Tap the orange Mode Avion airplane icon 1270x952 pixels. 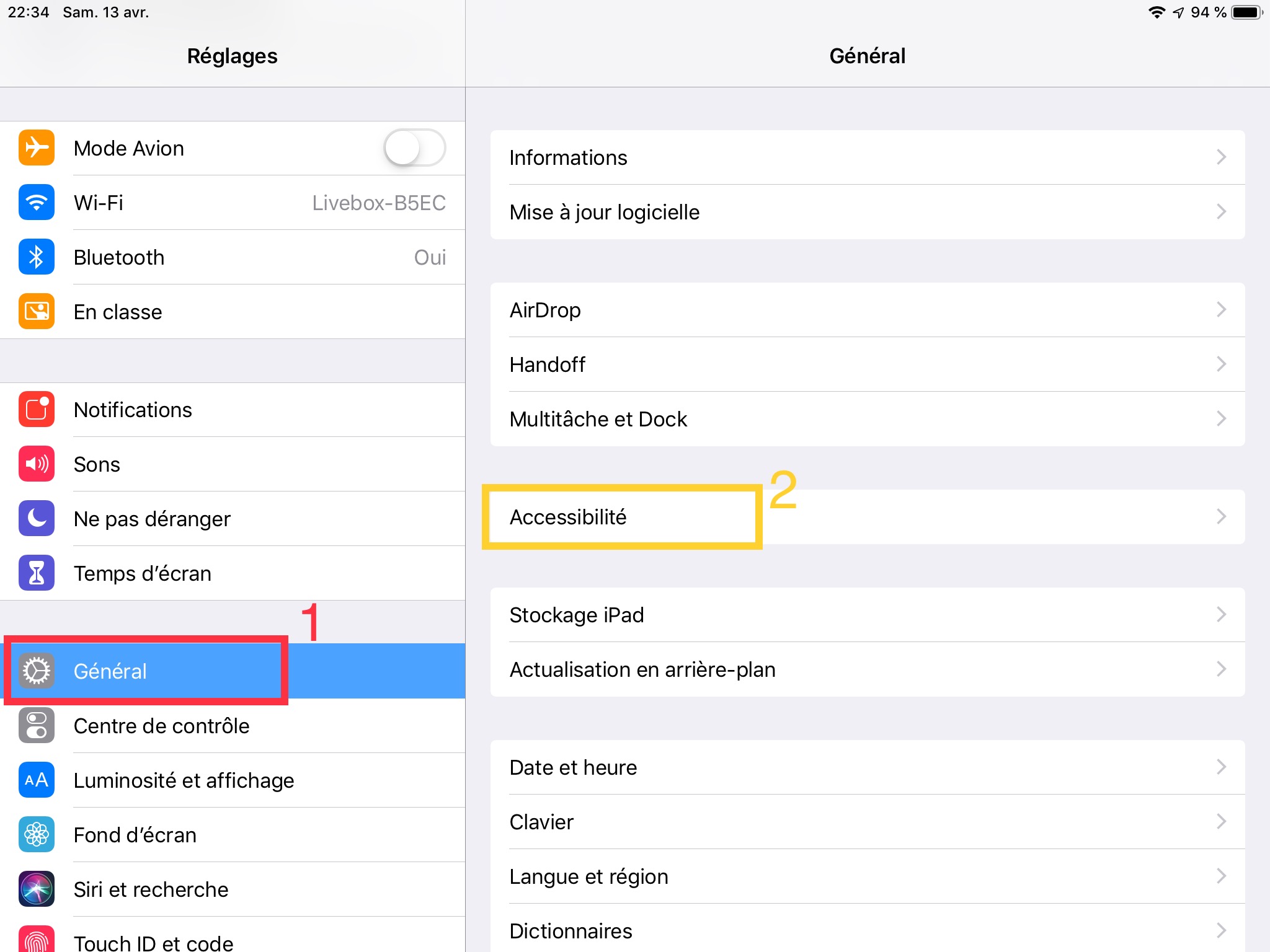coord(37,148)
